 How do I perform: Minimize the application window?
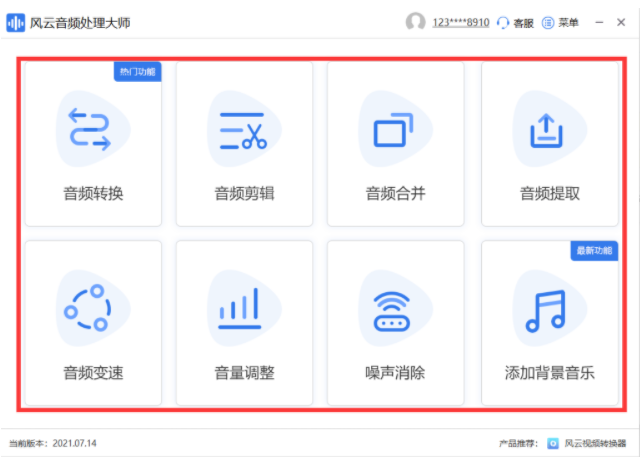[599, 22]
